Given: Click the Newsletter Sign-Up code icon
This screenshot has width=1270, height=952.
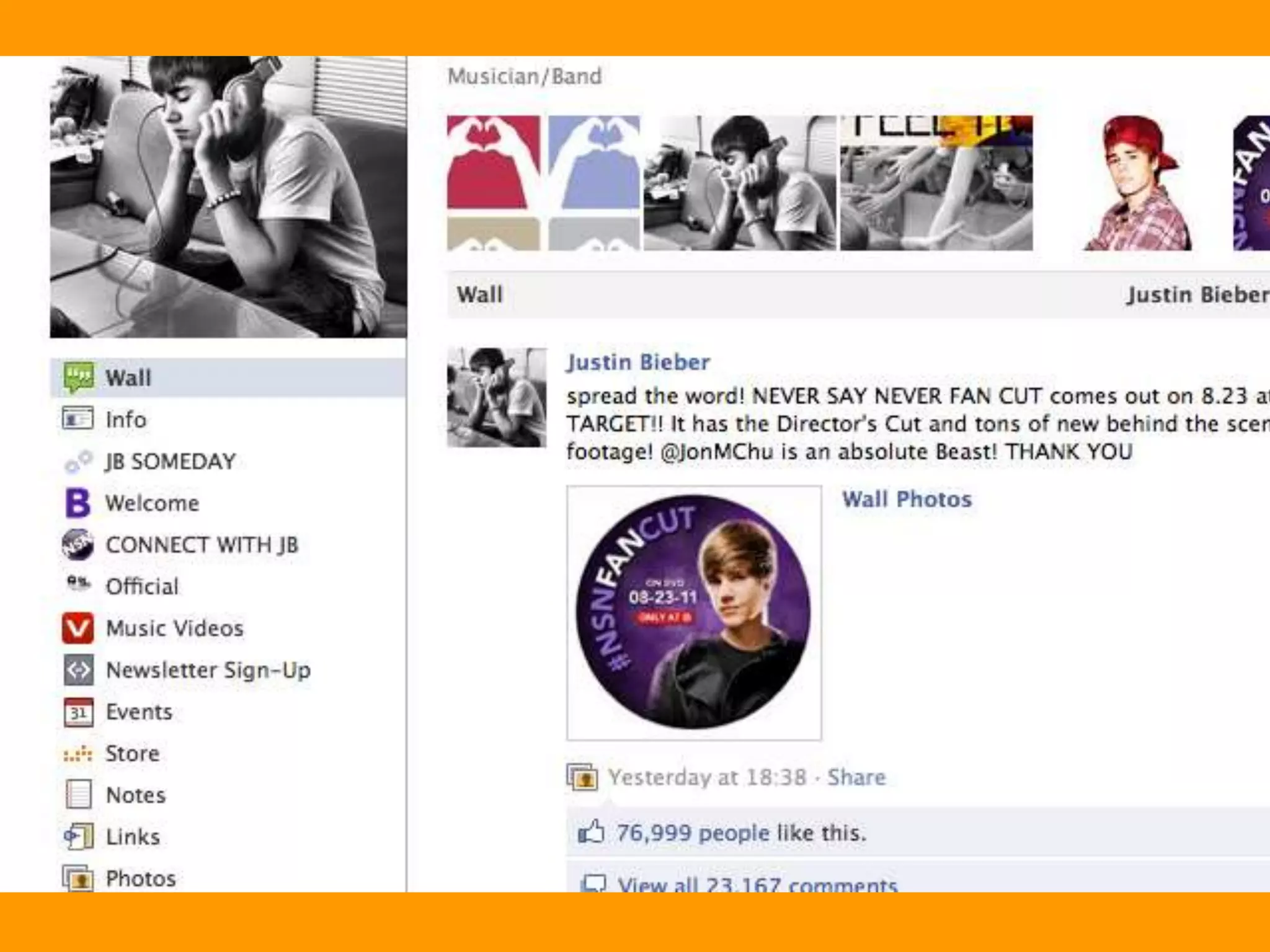Looking at the screenshot, I should [x=78, y=670].
